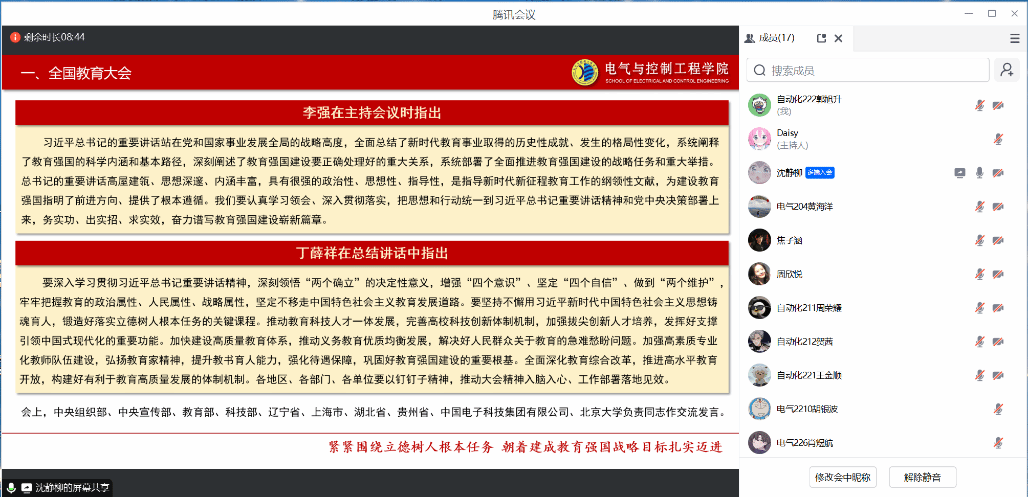The width and height of the screenshot is (1028, 497).
Task: Click the 修改会中昵称 button
Action: [844, 477]
